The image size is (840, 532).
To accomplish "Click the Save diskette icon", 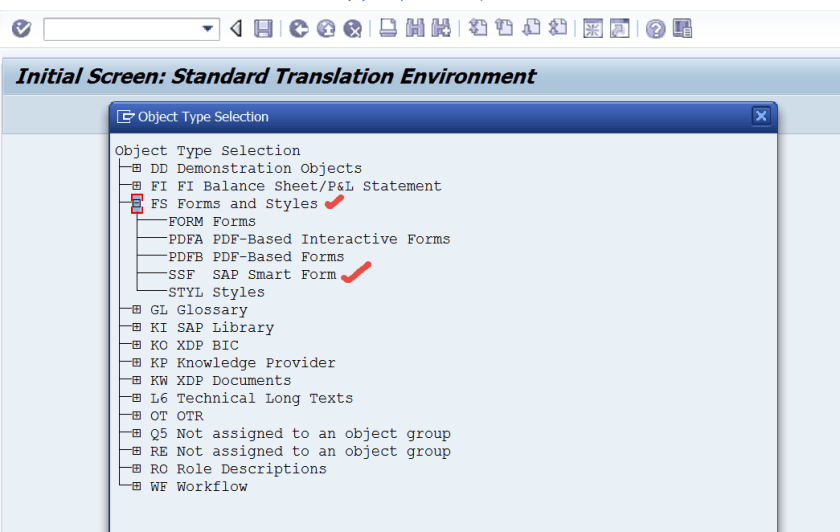I will pos(263,28).
